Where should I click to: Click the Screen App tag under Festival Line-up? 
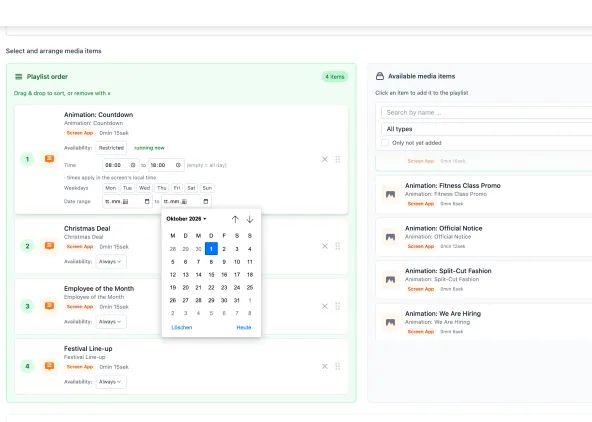click(80, 367)
